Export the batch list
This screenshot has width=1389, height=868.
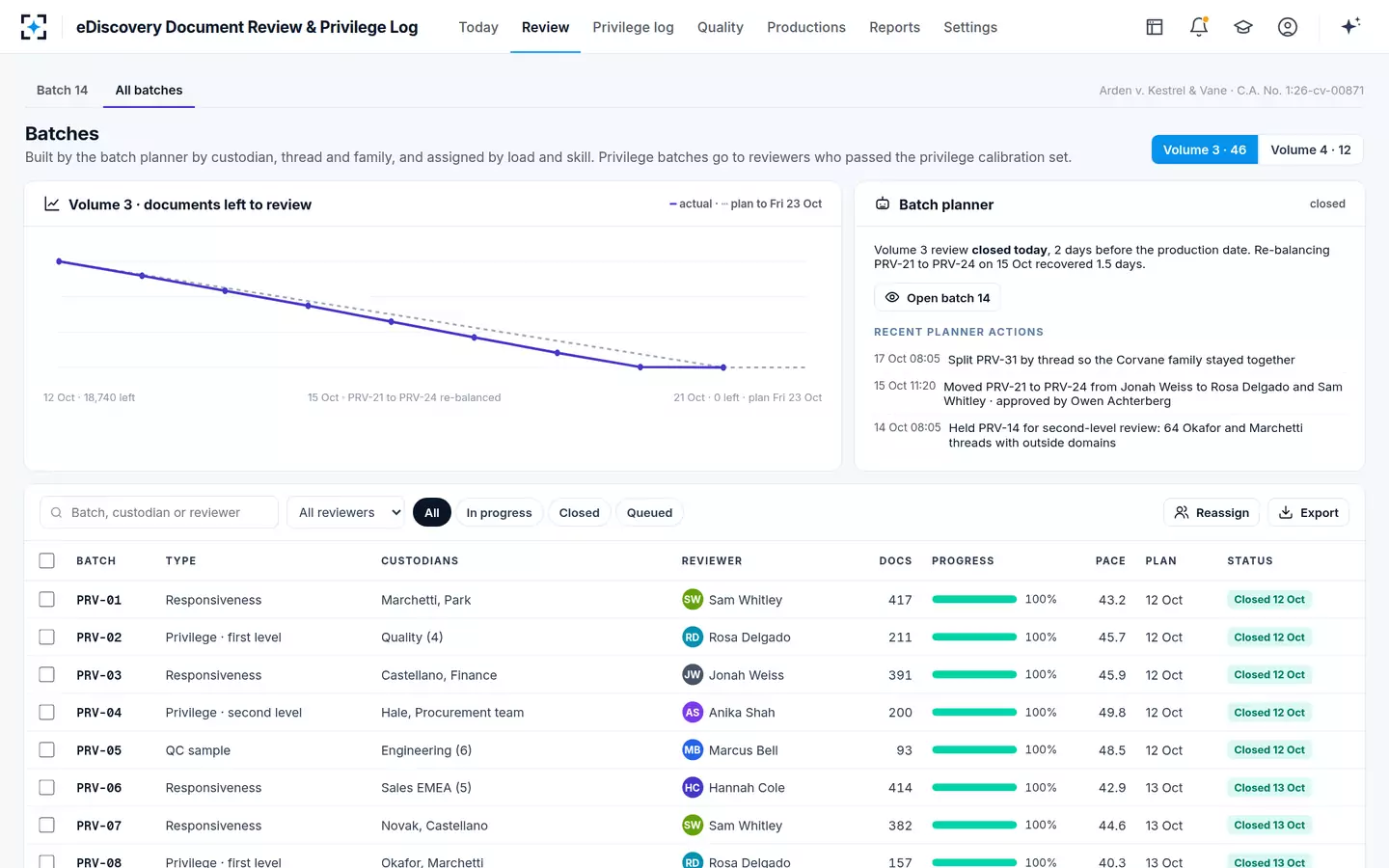coord(1308,513)
